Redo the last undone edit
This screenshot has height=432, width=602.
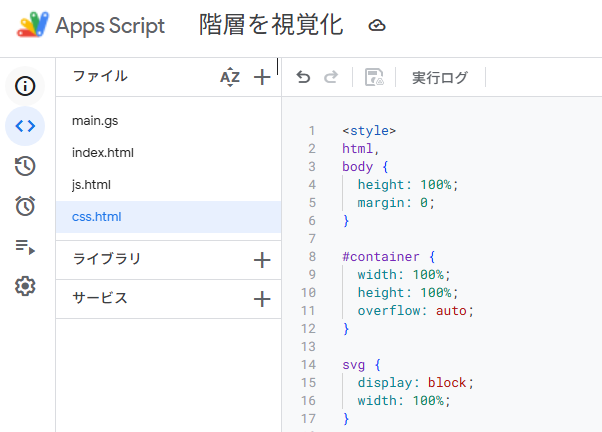(331, 77)
